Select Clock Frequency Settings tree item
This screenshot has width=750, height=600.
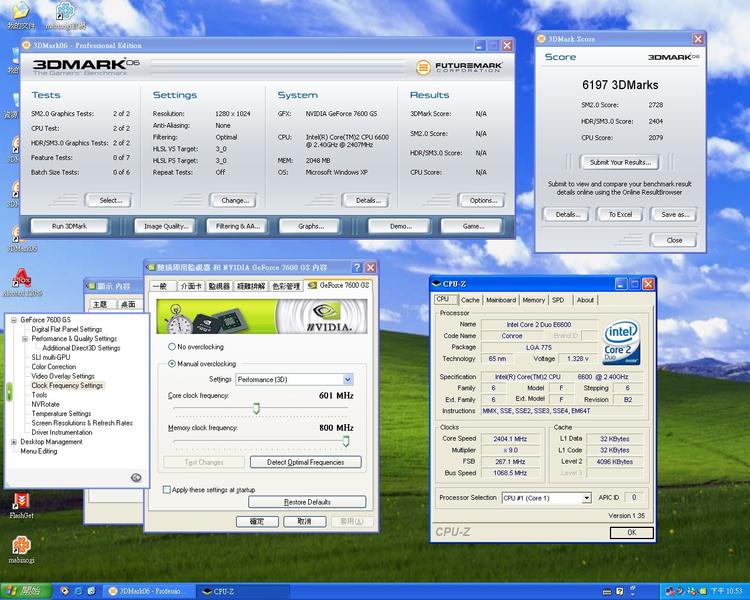tap(67, 385)
